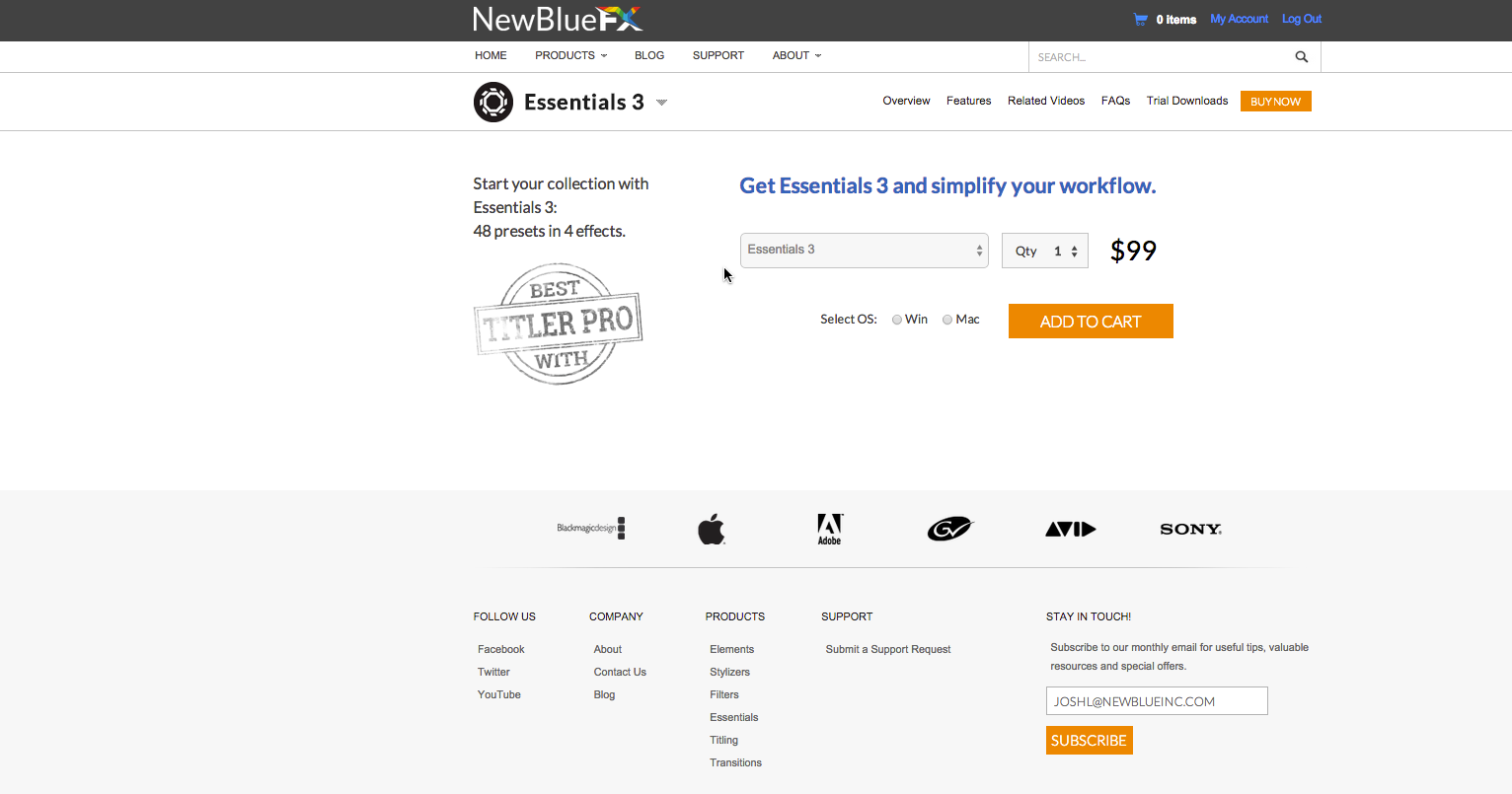Click the Adobe logo
This screenshot has width=1512, height=794.
(x=829, y=529)
